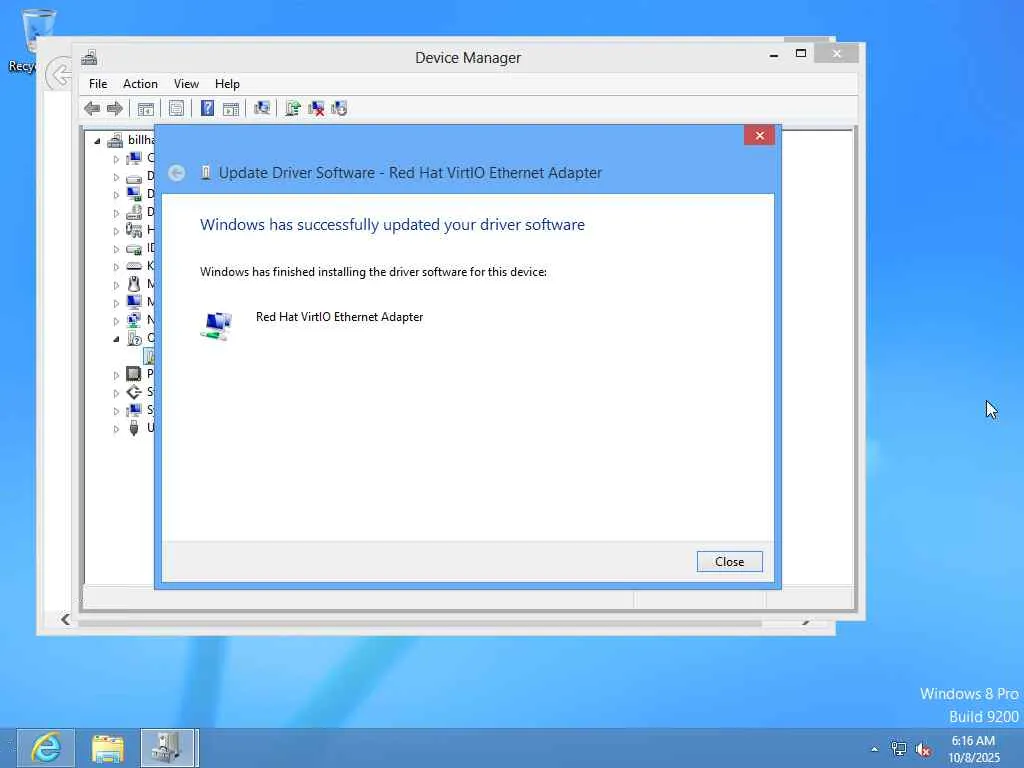Expand the Processors node arrow
This screenshot has width=1024, height=768.
tap(116, 375)
